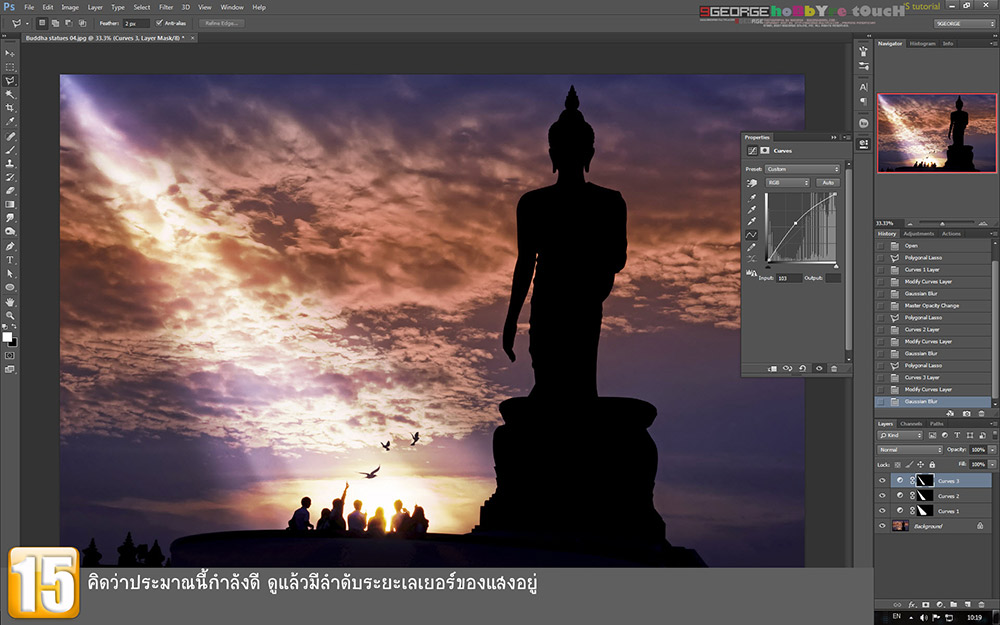The width and height of the screenshot is (1000, 625).
Task: Toggle the Anti-alias checkbox
Action: (x=159, y=23)
